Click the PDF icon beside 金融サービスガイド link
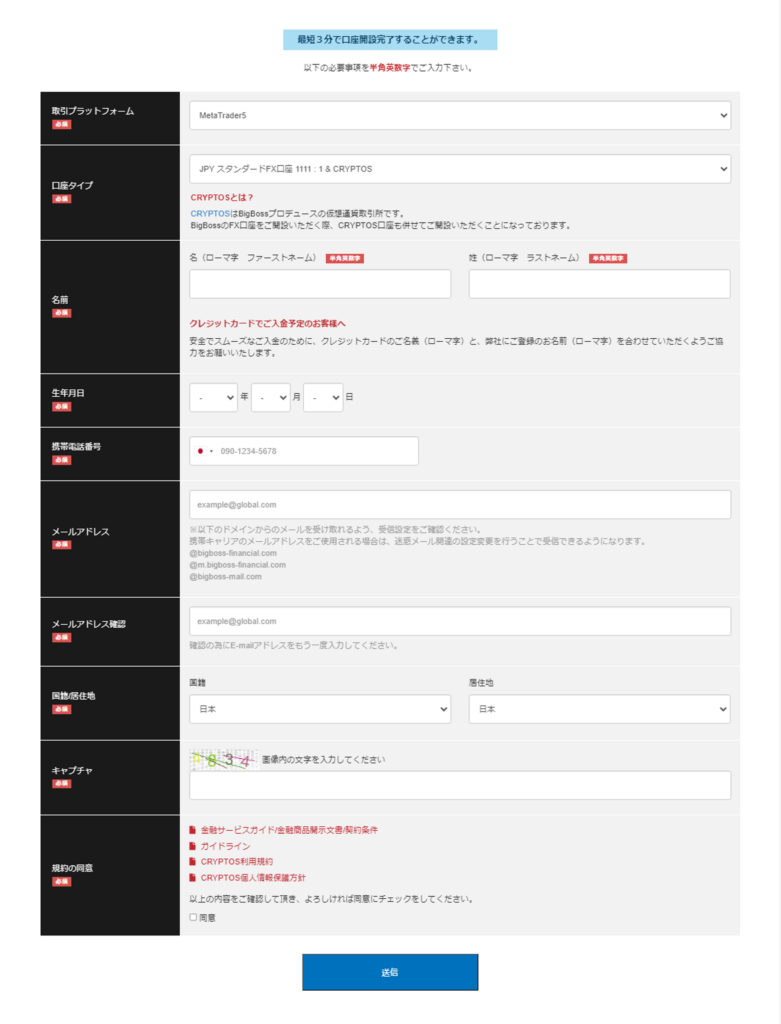This screenshot has height=1024, width=781. pyautogui.click(x=193, y=830)
